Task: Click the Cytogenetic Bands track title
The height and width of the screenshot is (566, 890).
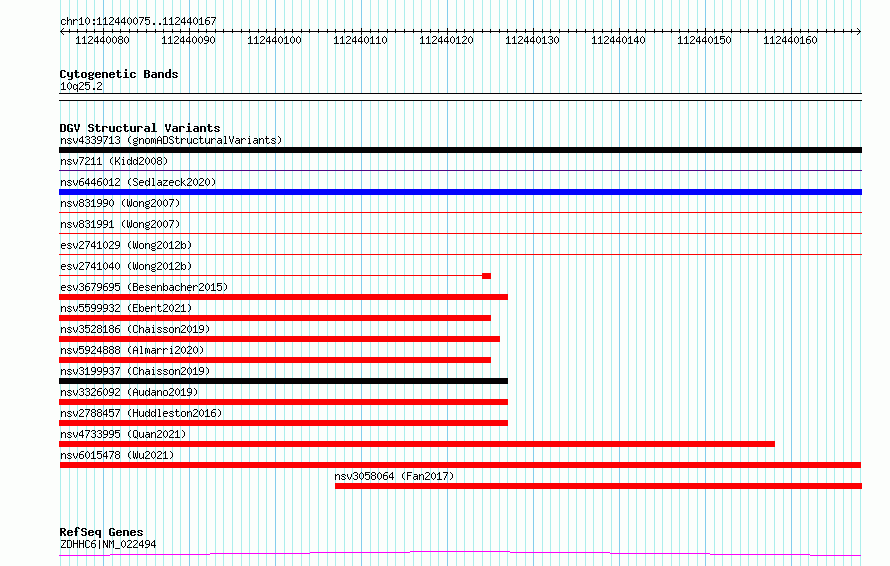Action: (x=119, y=74)
